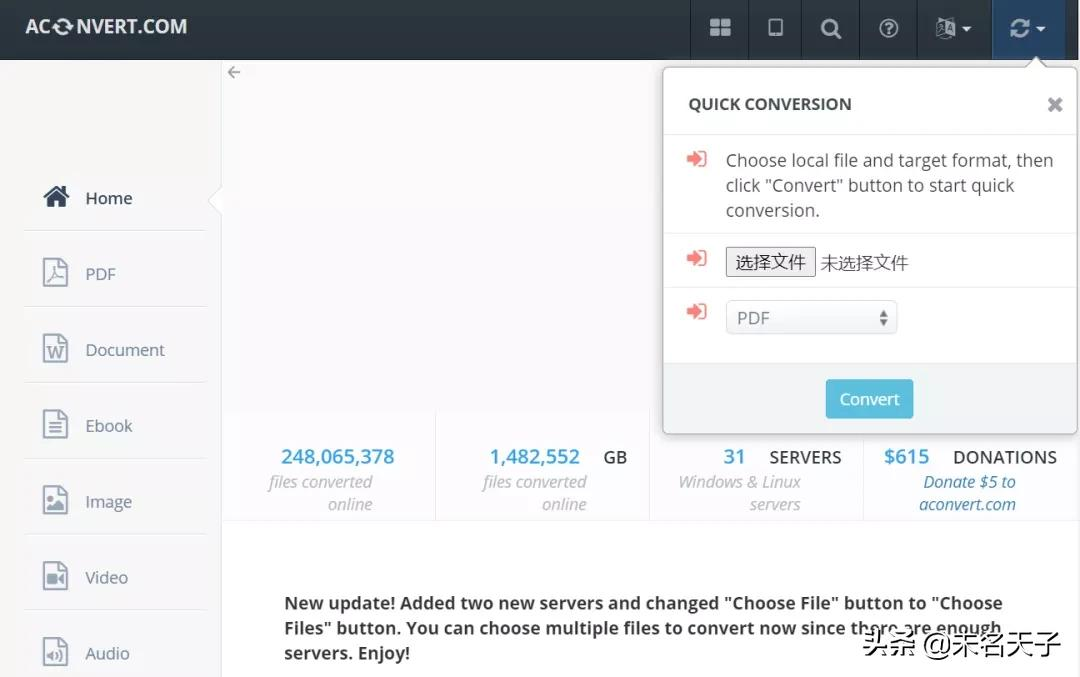Click the ACONVERT.COM logo
Image resolution: width=1080 pixels, height=677 pixels.
[x=106, y=27]
